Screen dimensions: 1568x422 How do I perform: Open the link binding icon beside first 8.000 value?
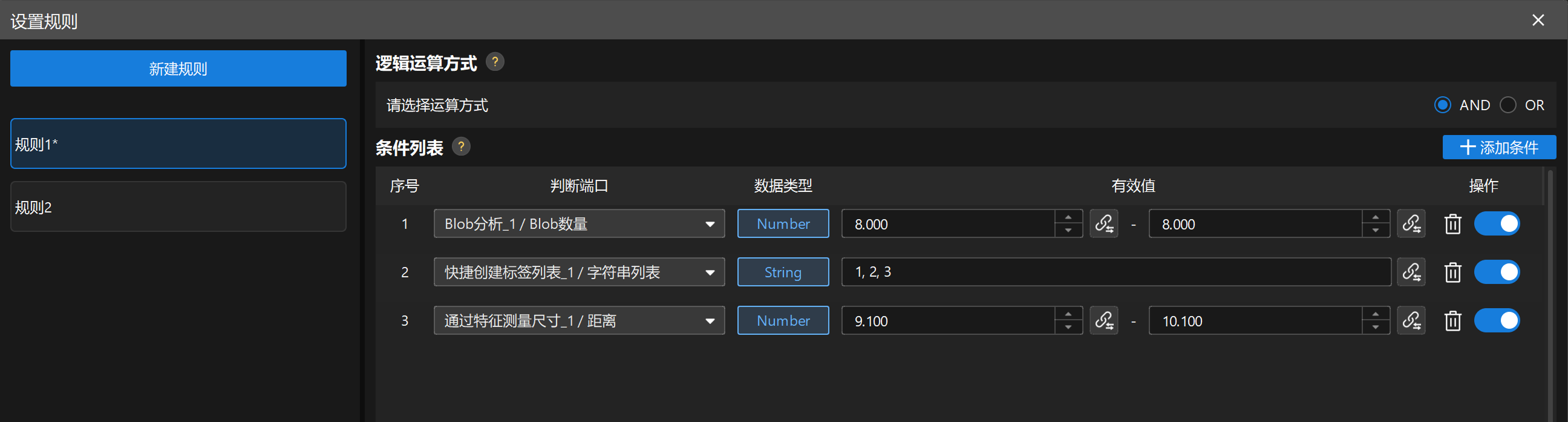[1104, 223]
